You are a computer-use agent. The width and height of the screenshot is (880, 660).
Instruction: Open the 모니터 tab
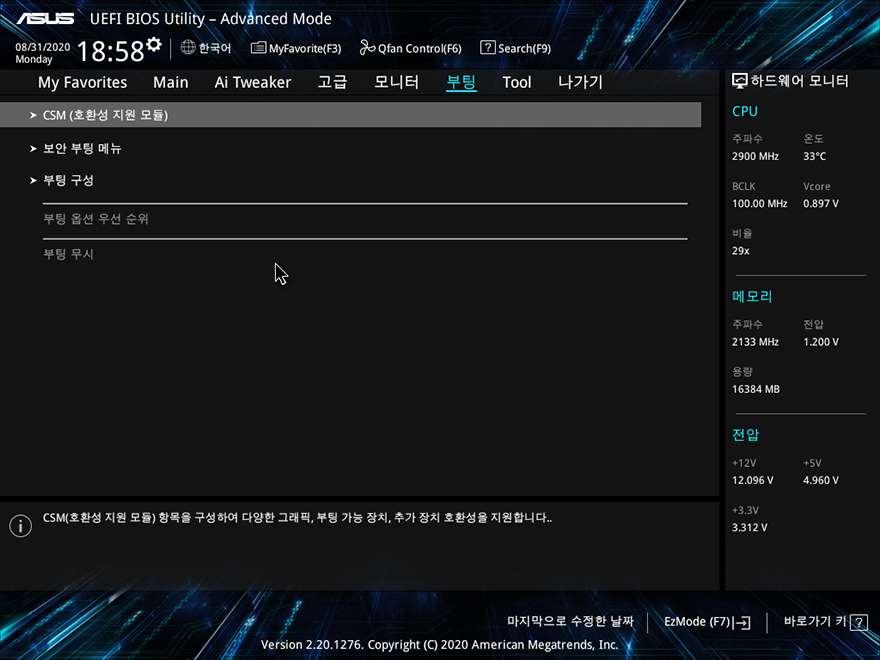click(x=396, y=82)
